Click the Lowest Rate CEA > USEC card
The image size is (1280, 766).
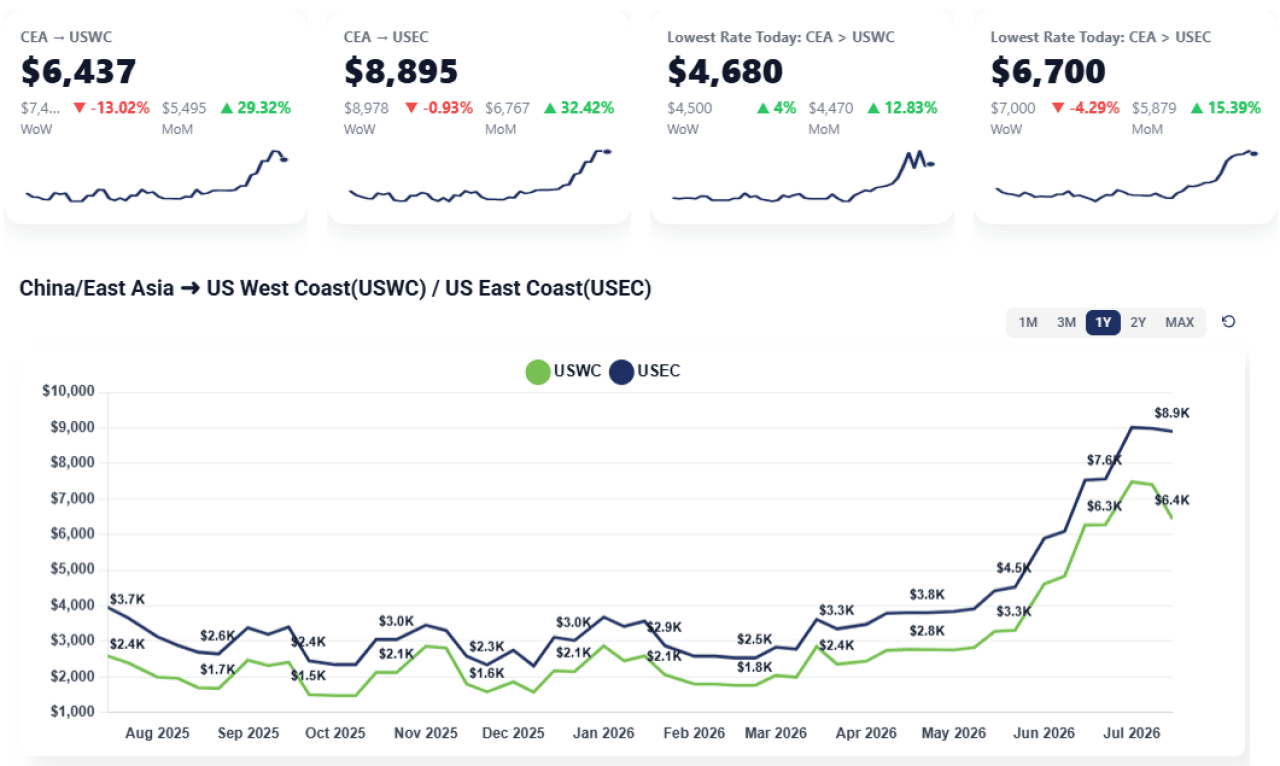(x=1125, y=118)
